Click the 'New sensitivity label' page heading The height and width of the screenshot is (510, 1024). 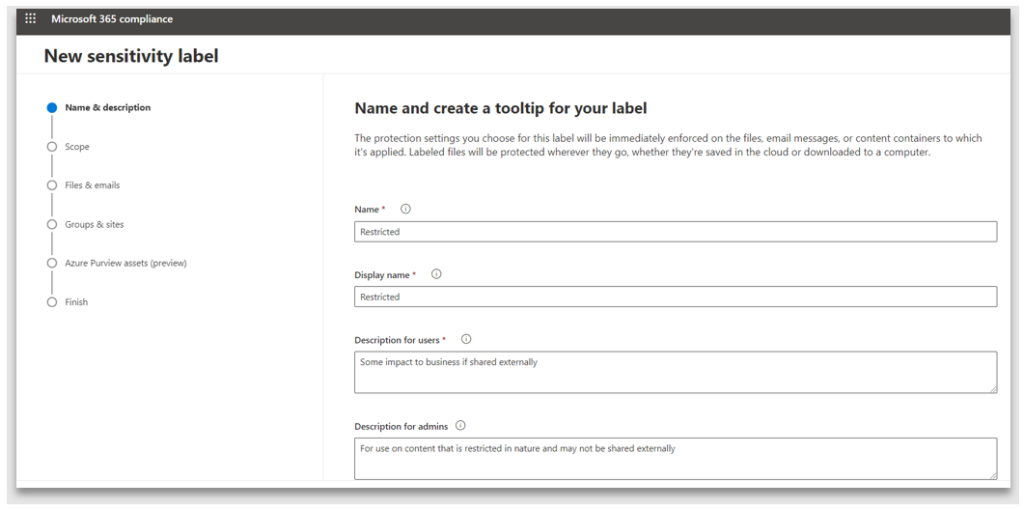pyautogui.click(x=131, y=57)
